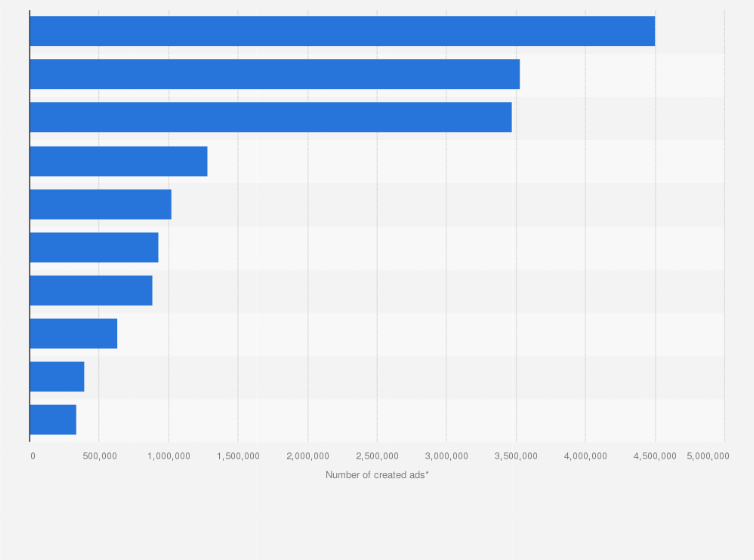
Task: Click the 0 label on the x-axis
Action: click(32, 455)
